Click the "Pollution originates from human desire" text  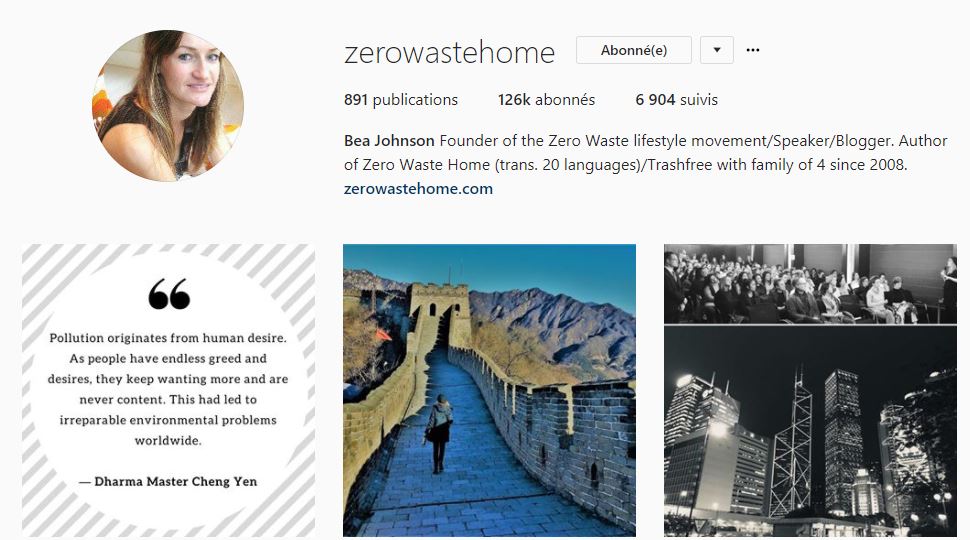pos(168,338)
